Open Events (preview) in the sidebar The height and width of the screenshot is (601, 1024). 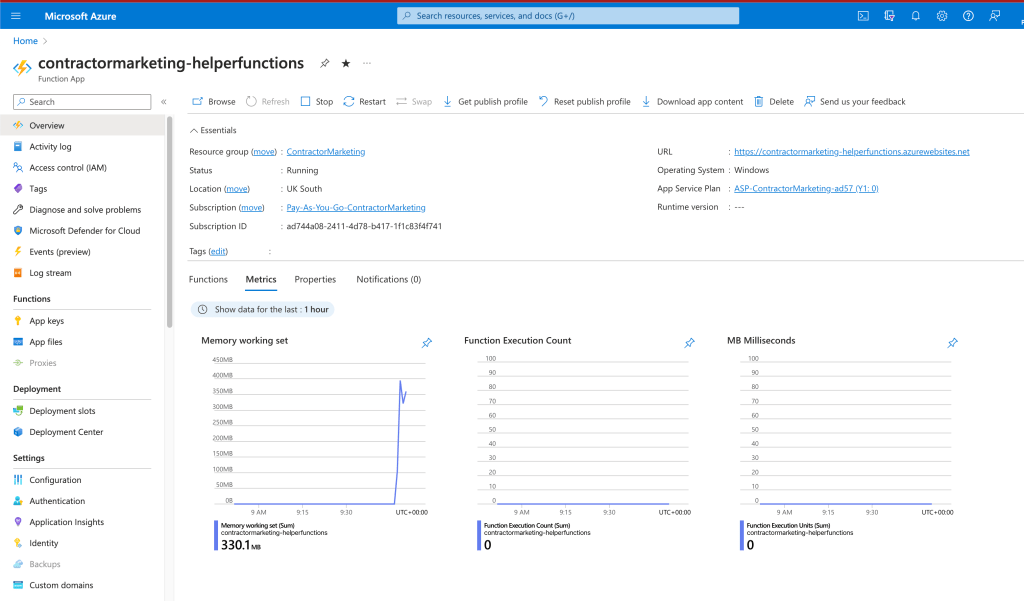tap(82, 252)
